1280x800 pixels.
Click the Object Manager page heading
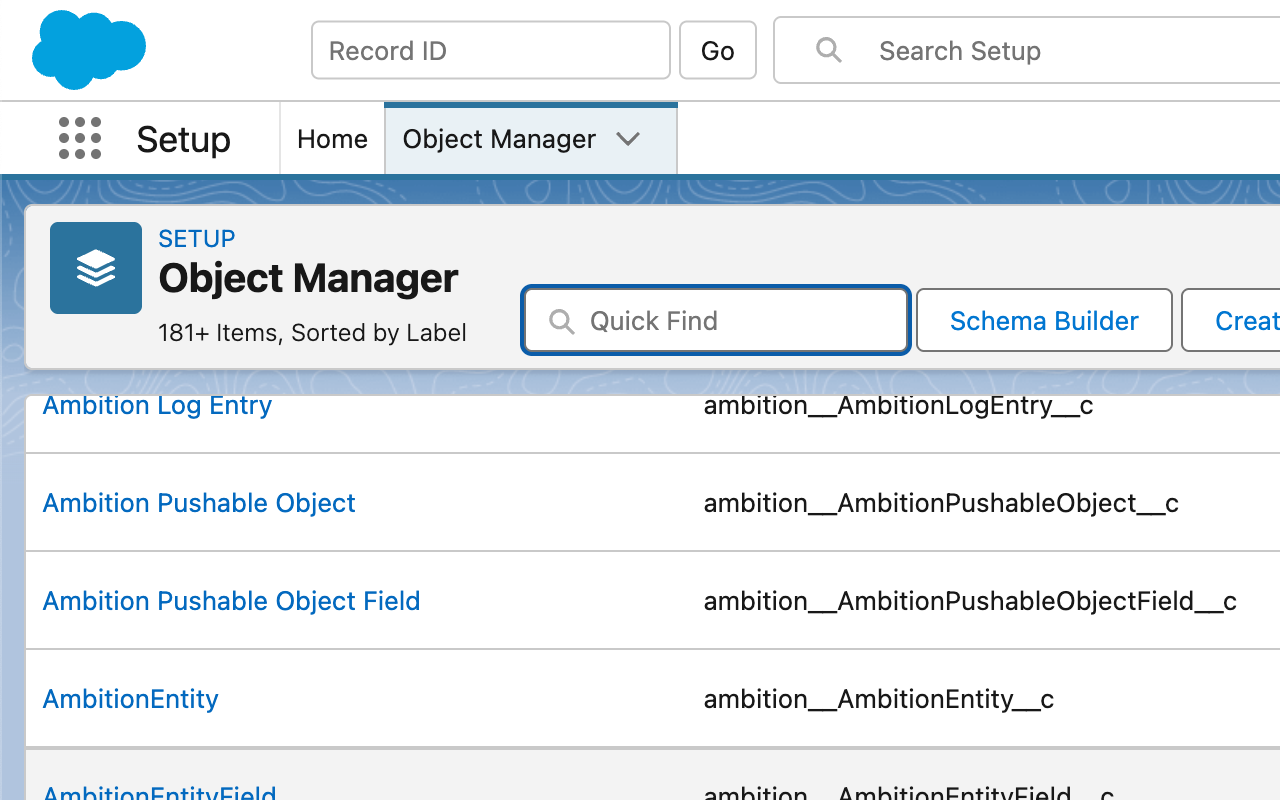309,278
